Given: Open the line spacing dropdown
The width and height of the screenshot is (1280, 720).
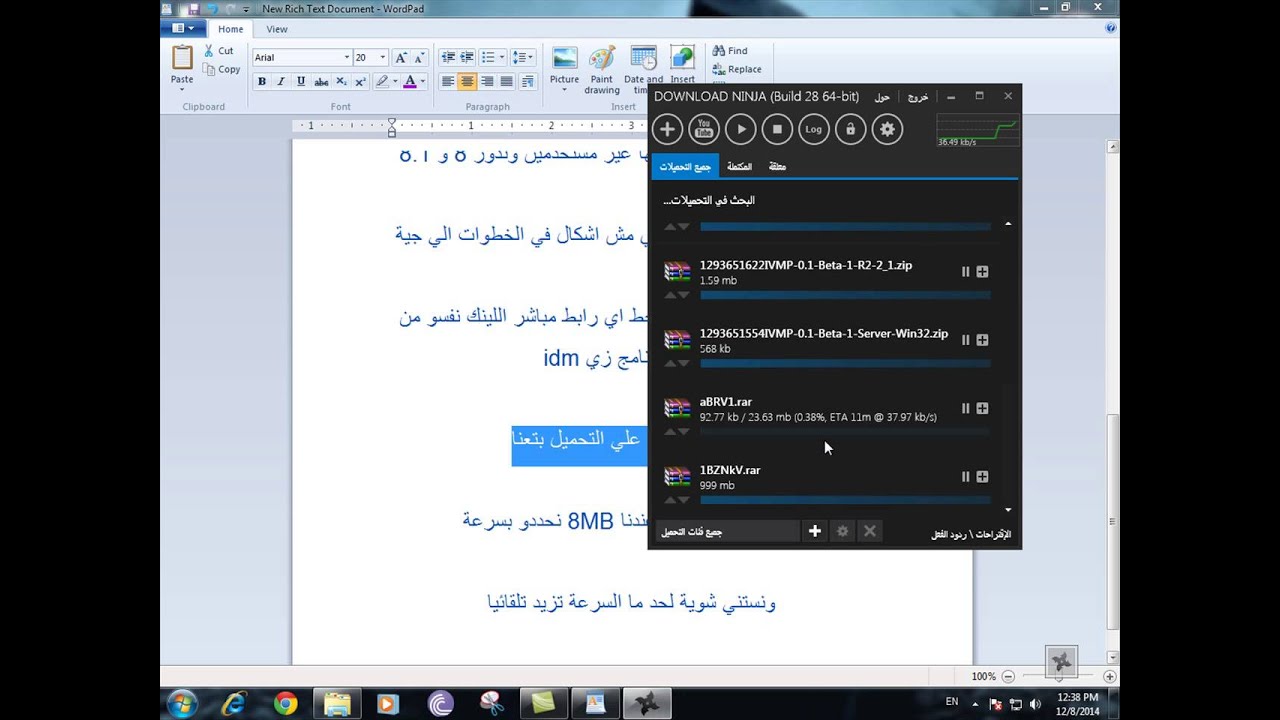Looking at the screenshot, I should click(521, 58).
